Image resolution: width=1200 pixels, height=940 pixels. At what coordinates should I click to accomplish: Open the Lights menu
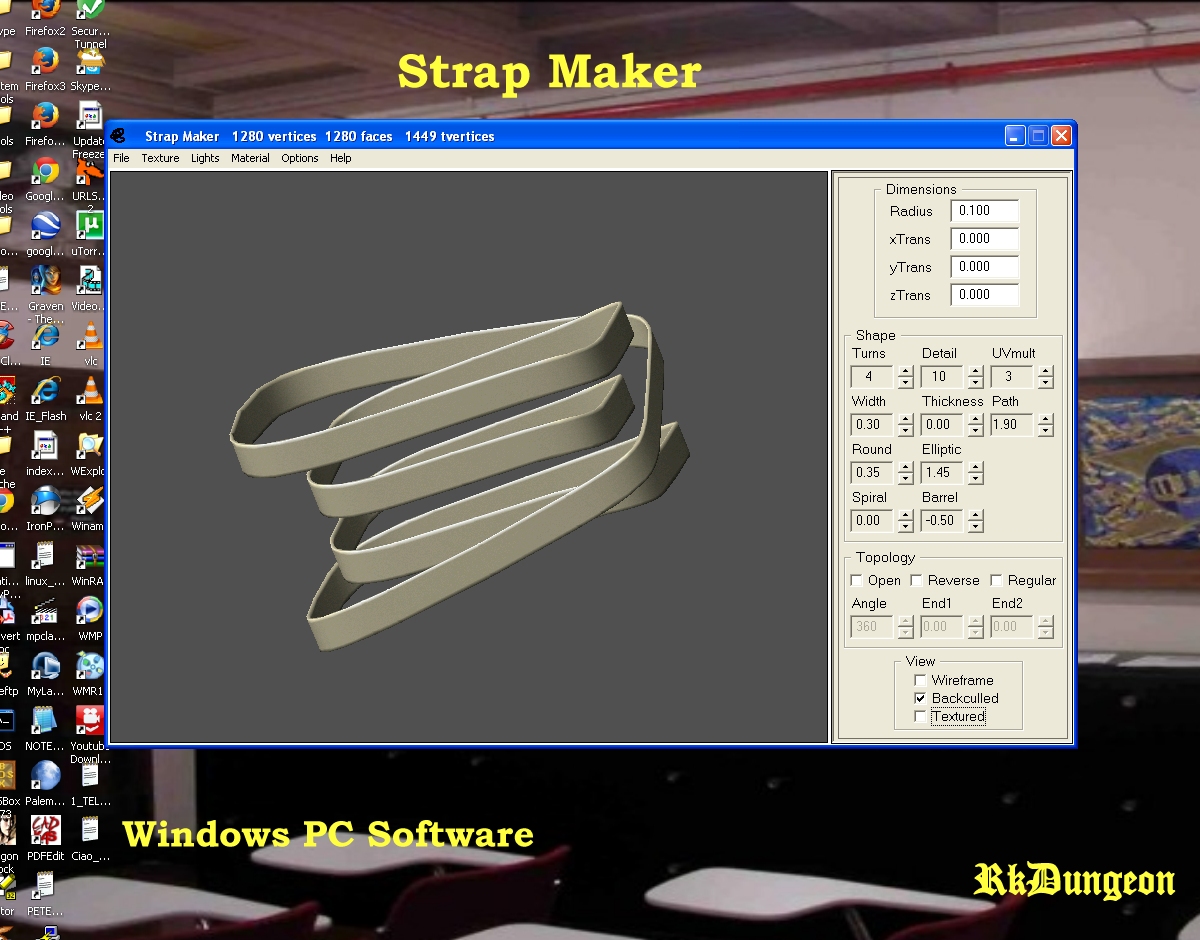[x=205, y=158]
